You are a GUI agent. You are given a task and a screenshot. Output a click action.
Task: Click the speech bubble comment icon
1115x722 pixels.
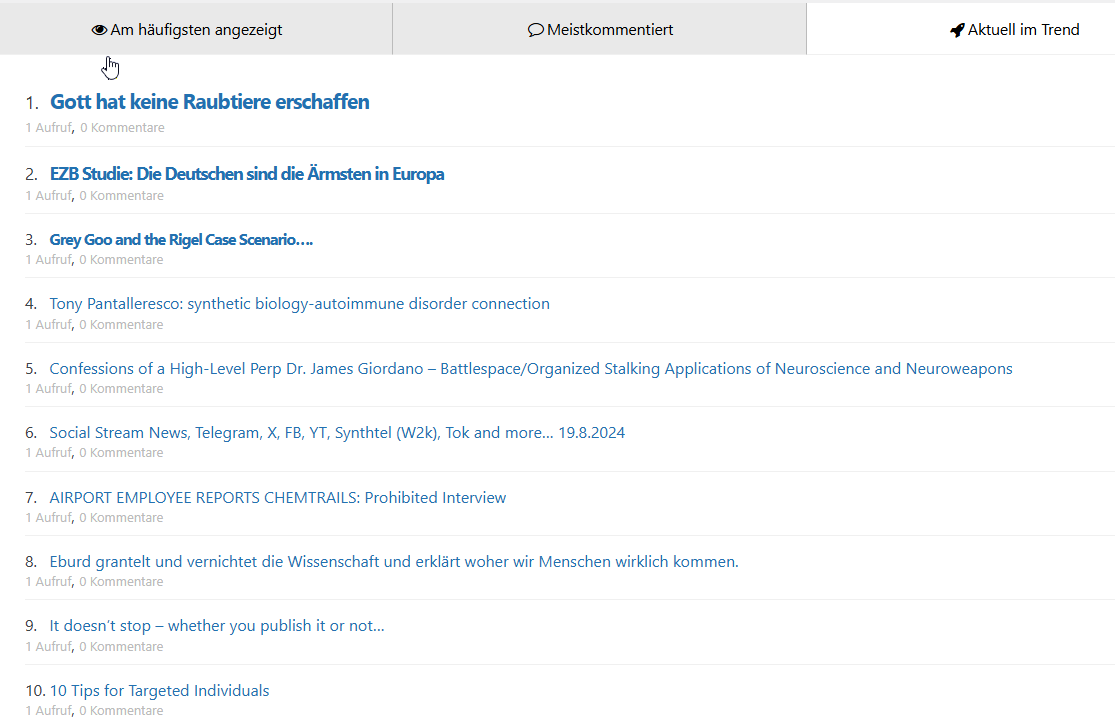[x=535, y=30]
